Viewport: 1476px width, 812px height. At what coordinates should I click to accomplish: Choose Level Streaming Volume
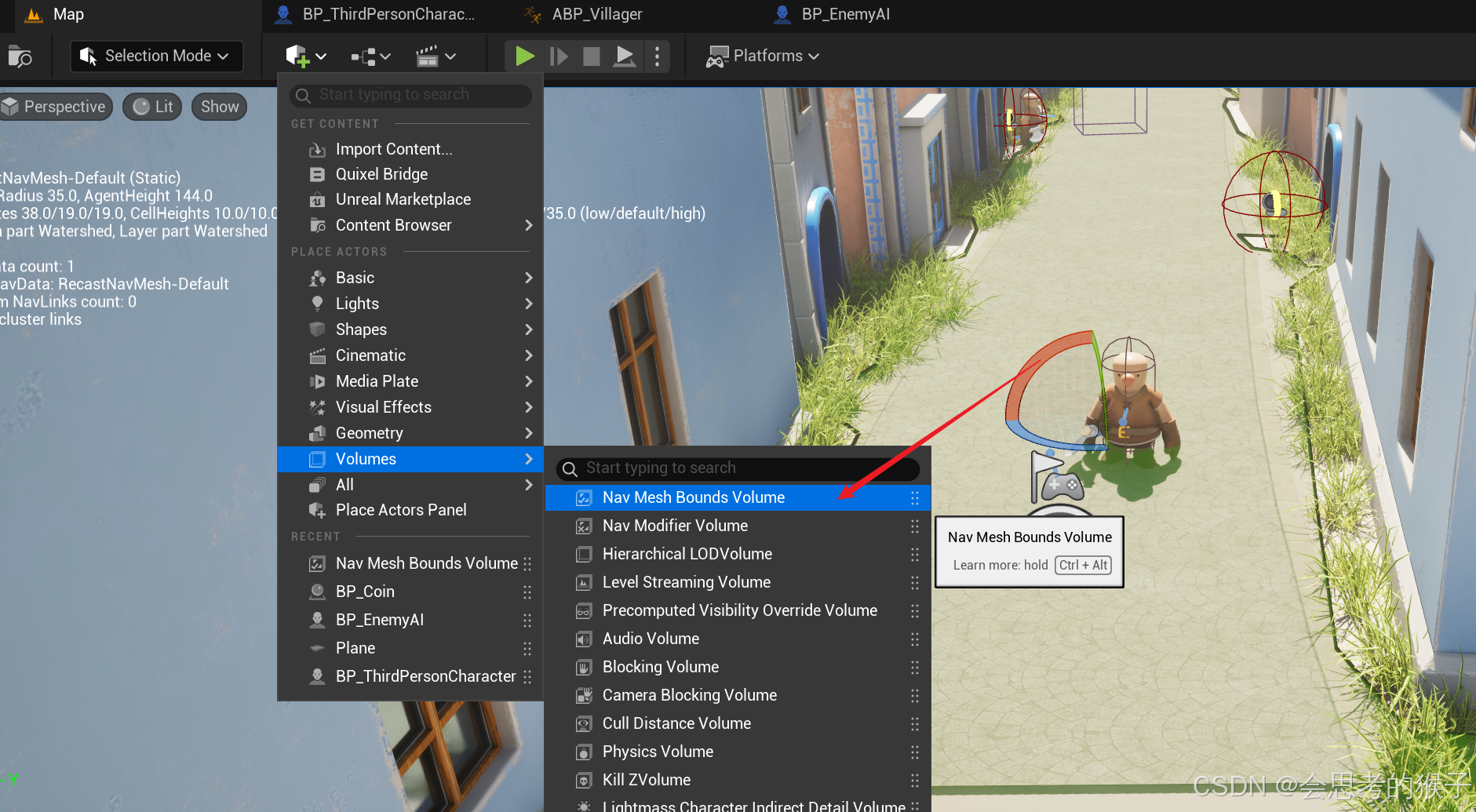click(738, 582)
